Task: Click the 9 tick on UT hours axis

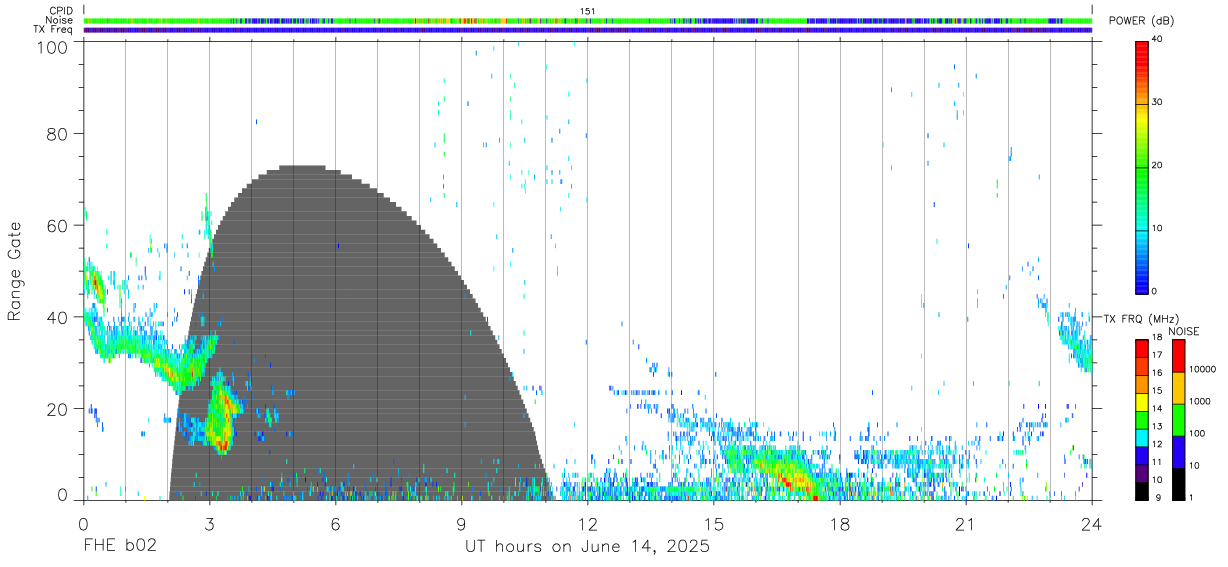Action: tap(461, 524)
